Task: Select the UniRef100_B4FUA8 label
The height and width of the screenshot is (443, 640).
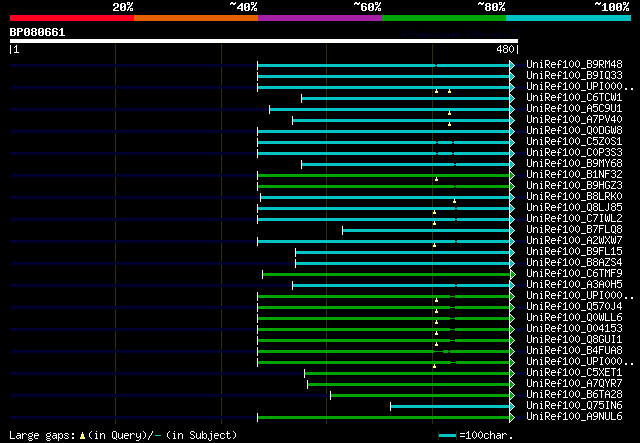Action: pos(574,351)
